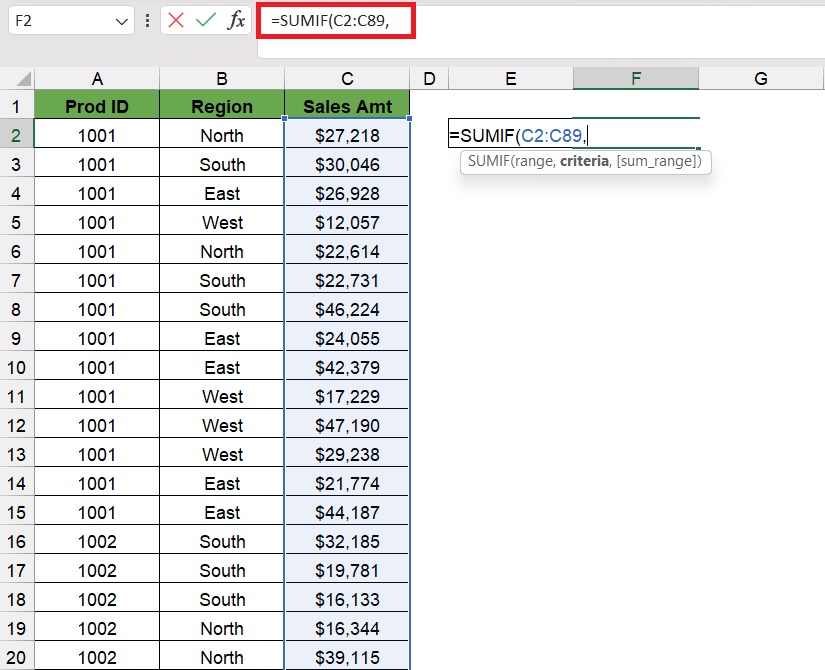This screenshot has width=825, height=670.
Task: Click the Name Box showing F2
Action: pyautogui.click(x=71, y=21)
